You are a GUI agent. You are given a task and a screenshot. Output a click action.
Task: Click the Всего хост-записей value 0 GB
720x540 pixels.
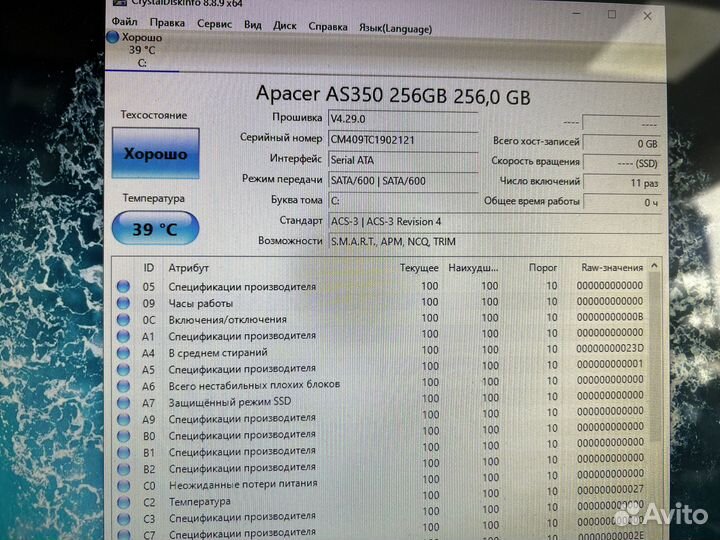click(x=622, y=143)
